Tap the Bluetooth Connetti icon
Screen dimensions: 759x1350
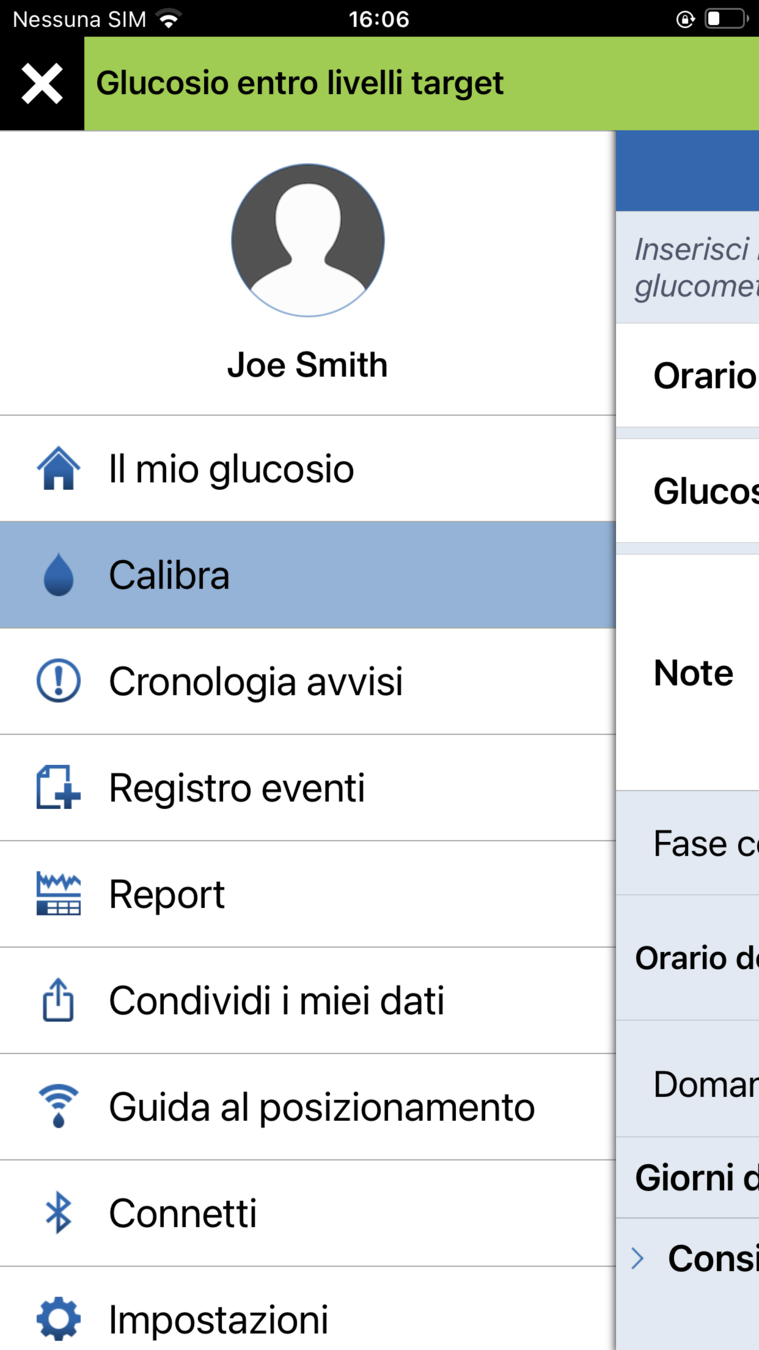[x=58, y=1213]
